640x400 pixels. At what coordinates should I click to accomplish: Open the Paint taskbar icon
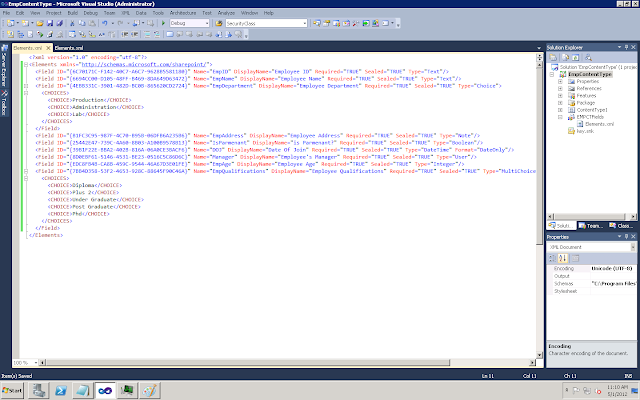149,391
